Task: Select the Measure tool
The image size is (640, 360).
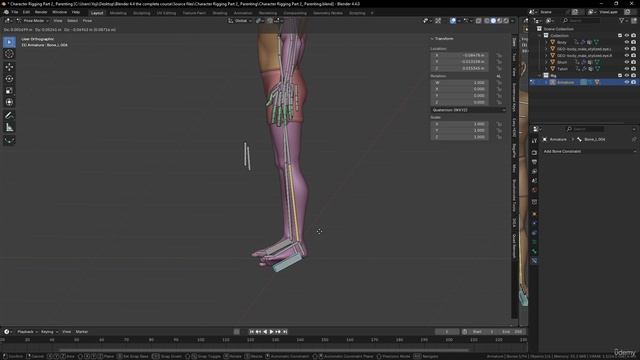Action: coord(9,128)
